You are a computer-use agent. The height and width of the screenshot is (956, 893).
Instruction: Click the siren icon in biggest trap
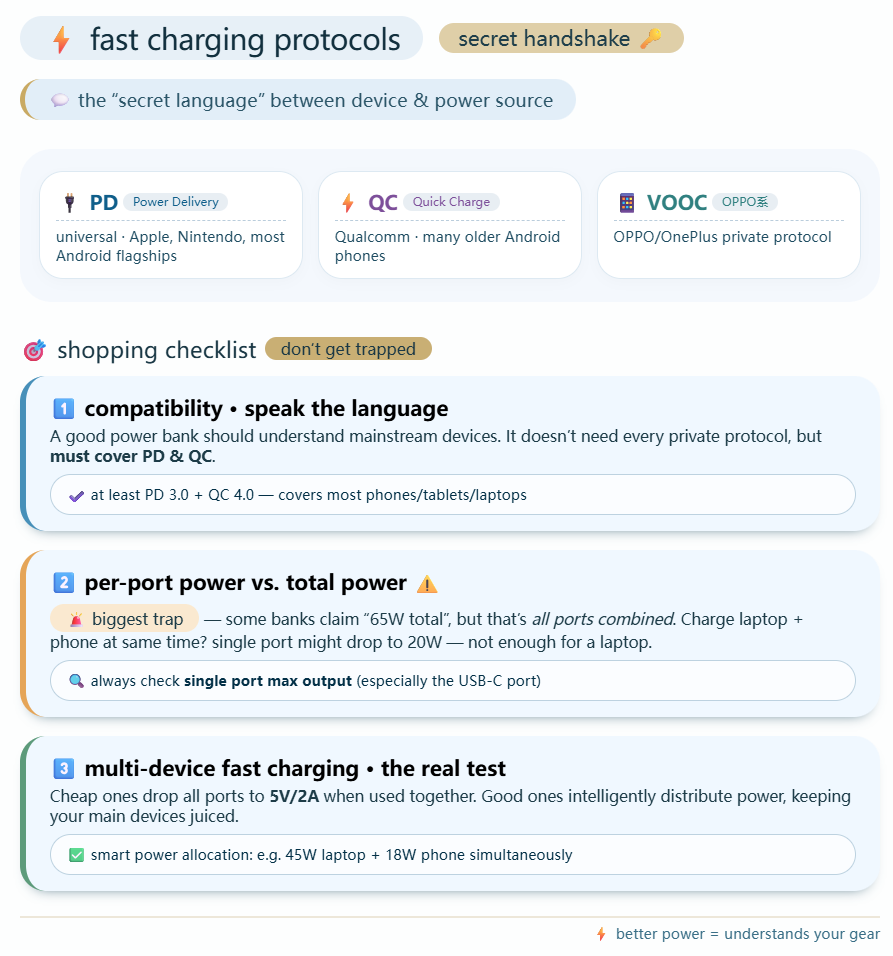click(76, 620)
